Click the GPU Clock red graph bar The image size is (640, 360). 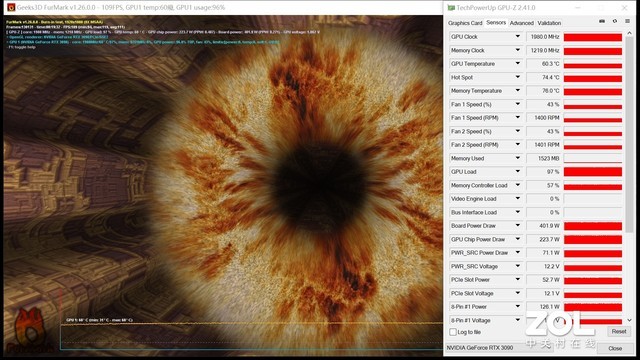[593, 37]
